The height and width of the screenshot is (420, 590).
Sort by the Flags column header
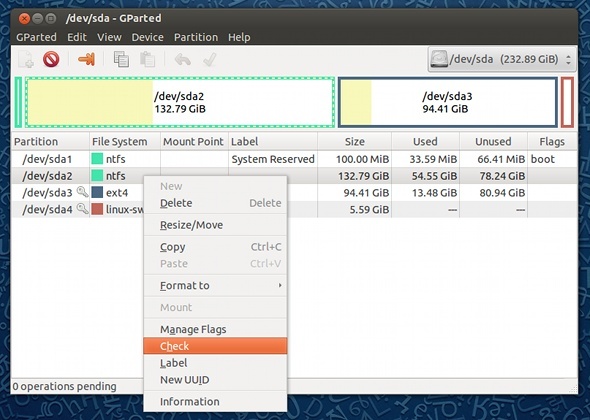(552, 142)
